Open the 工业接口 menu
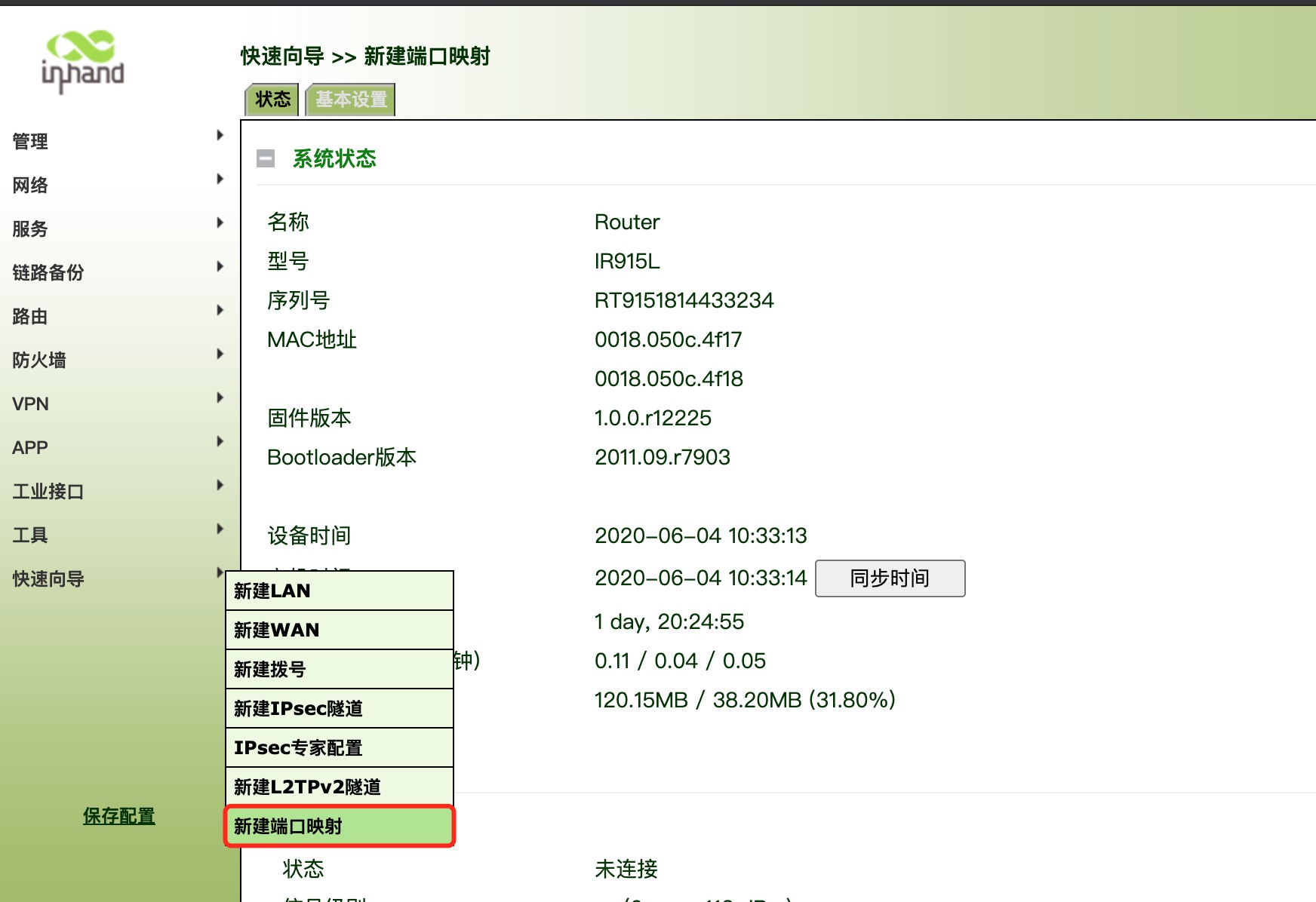Viewport: 1316px width, 902px height. coord(48,491)
